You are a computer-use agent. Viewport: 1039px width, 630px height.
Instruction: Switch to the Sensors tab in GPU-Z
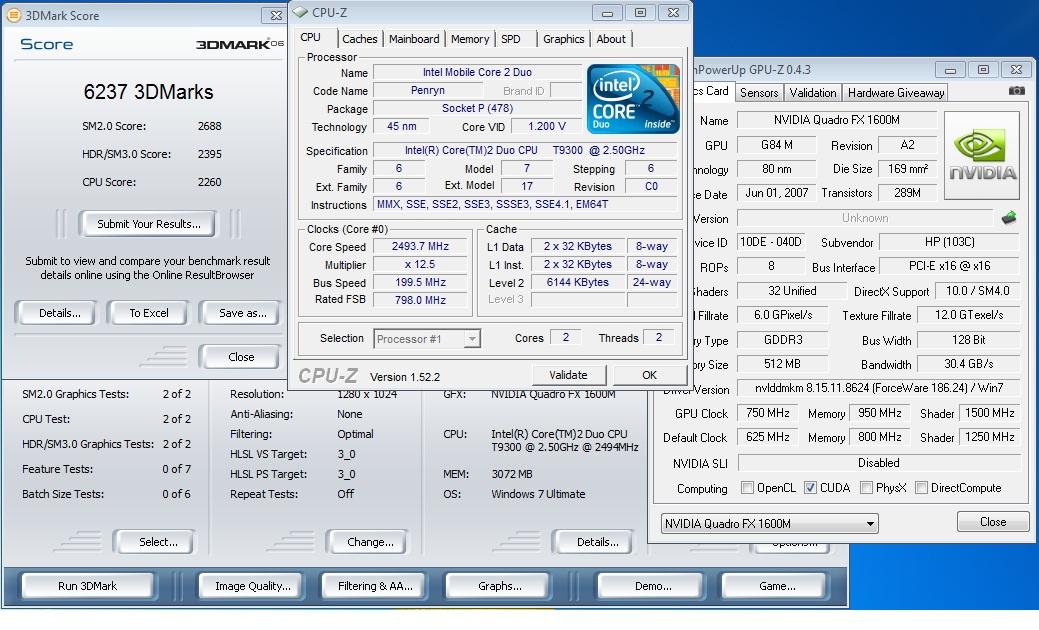759,93
